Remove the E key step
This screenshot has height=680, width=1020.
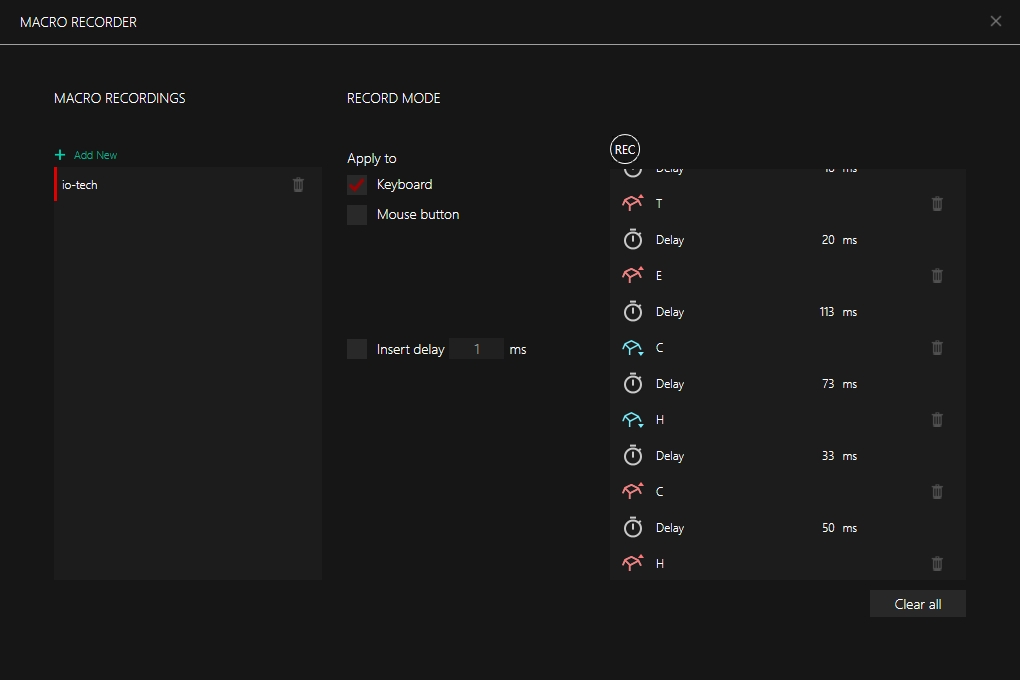click(x=937, y=276)
